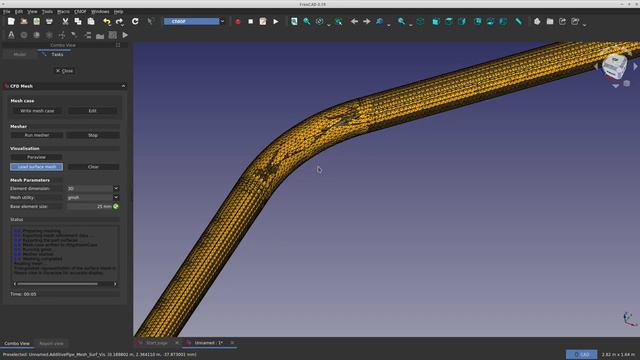640x360 pixels.
Task: Click the Open file toolbar icon
Action: tap(24, 21)
